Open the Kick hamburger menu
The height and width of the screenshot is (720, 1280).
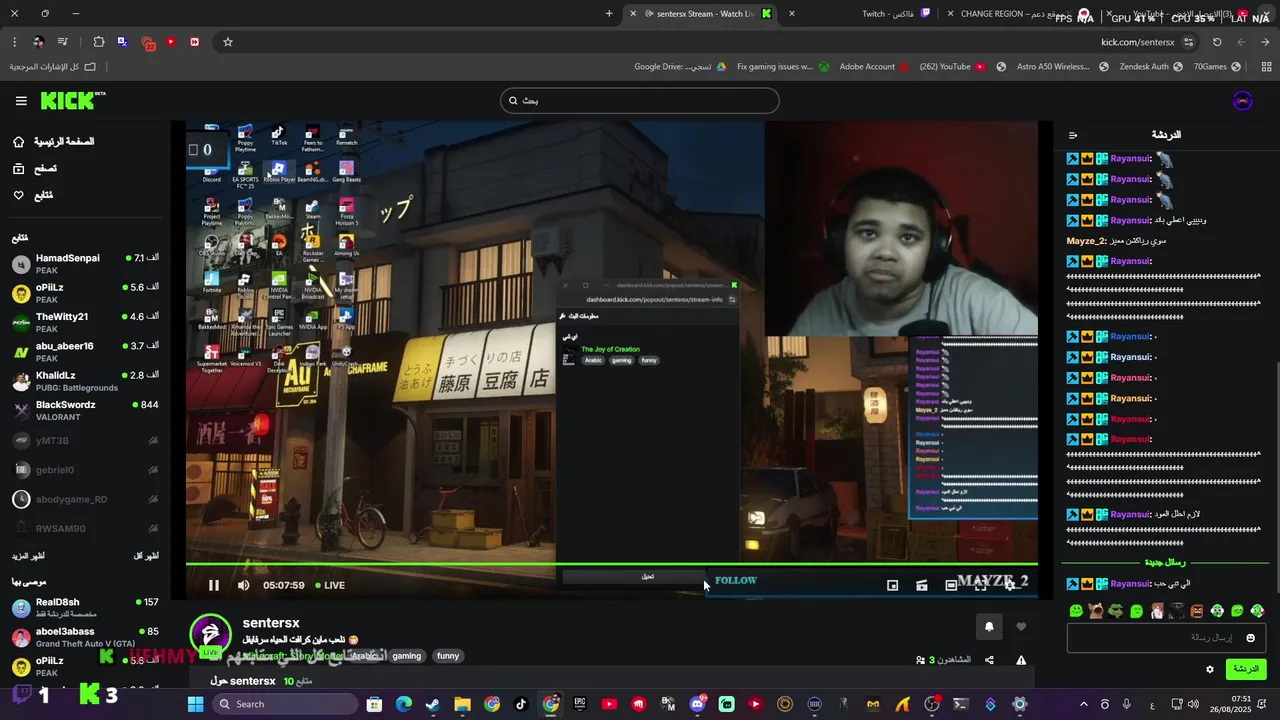21,101
